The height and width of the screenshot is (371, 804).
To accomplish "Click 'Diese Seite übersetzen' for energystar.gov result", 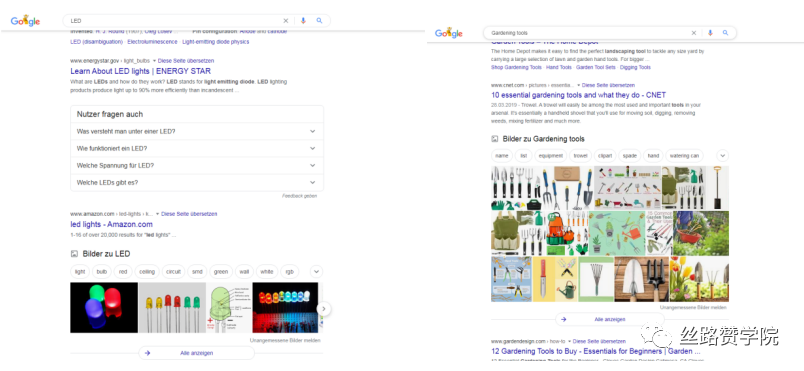I will [186, 60].
